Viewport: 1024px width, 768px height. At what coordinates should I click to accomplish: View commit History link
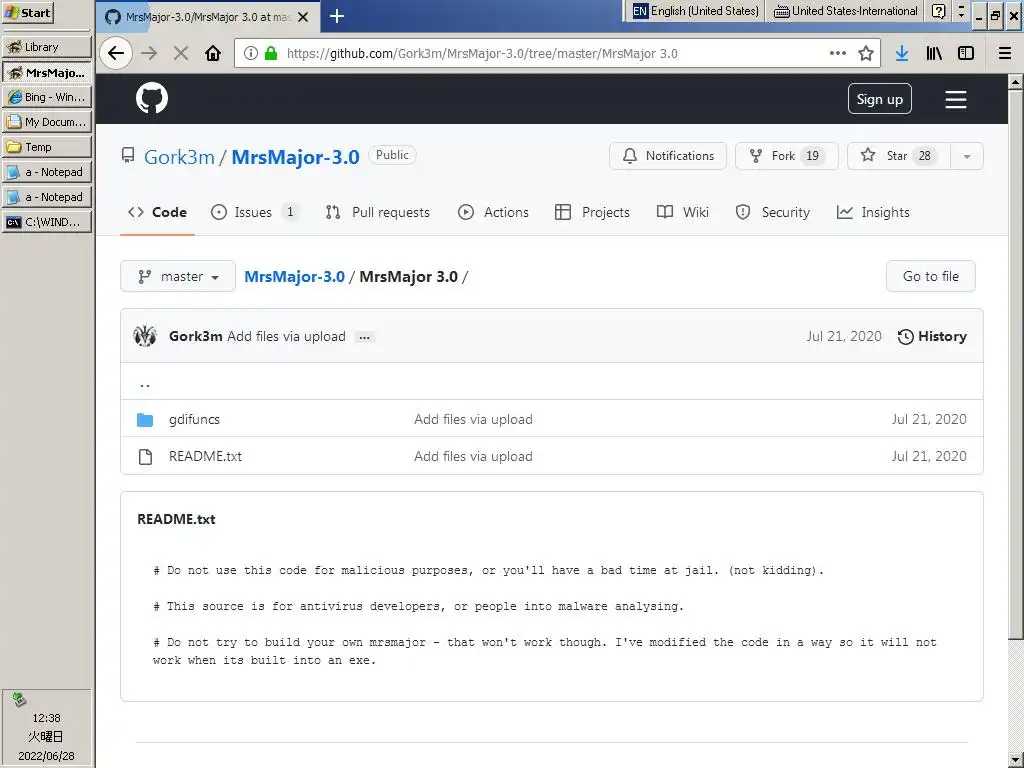point(932,336)
